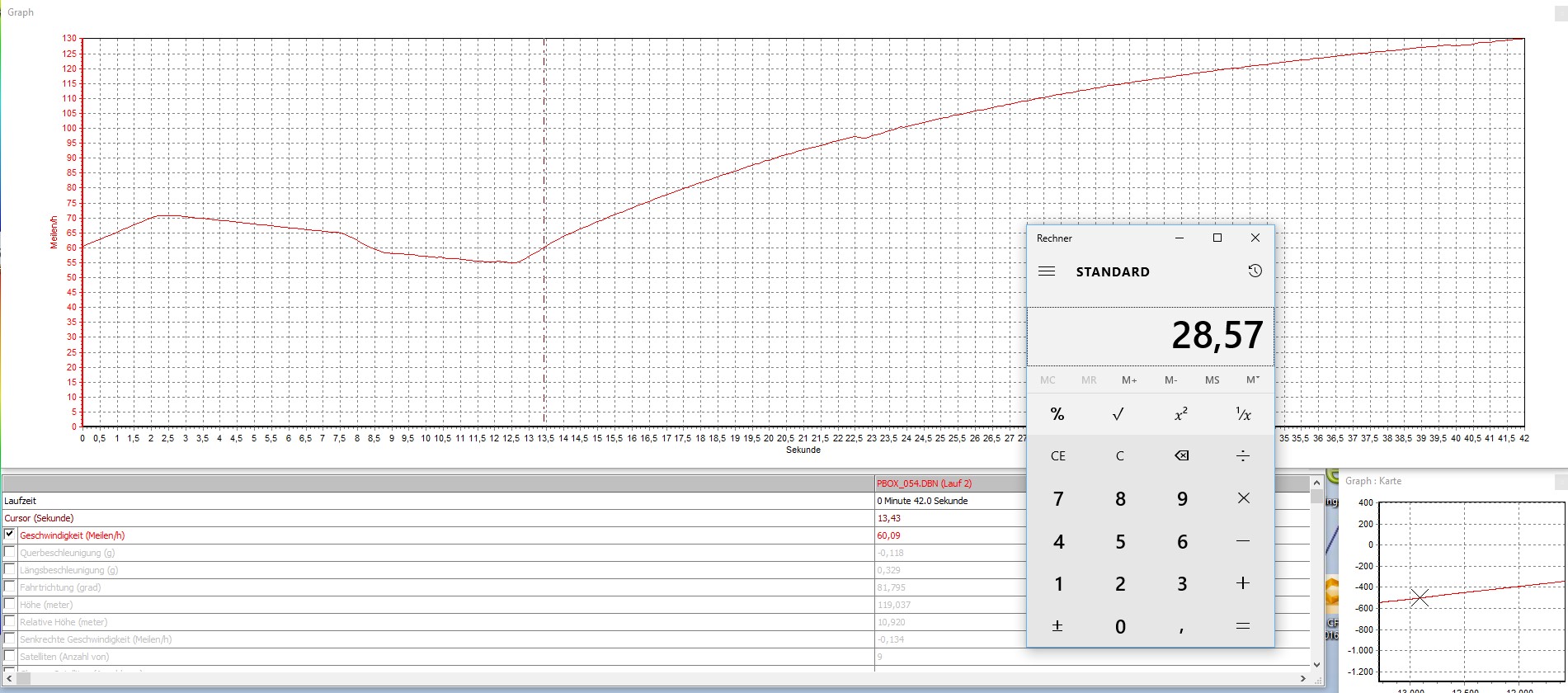Click the Höhe value 119,037
The image size is (1568, 693).
893,605
